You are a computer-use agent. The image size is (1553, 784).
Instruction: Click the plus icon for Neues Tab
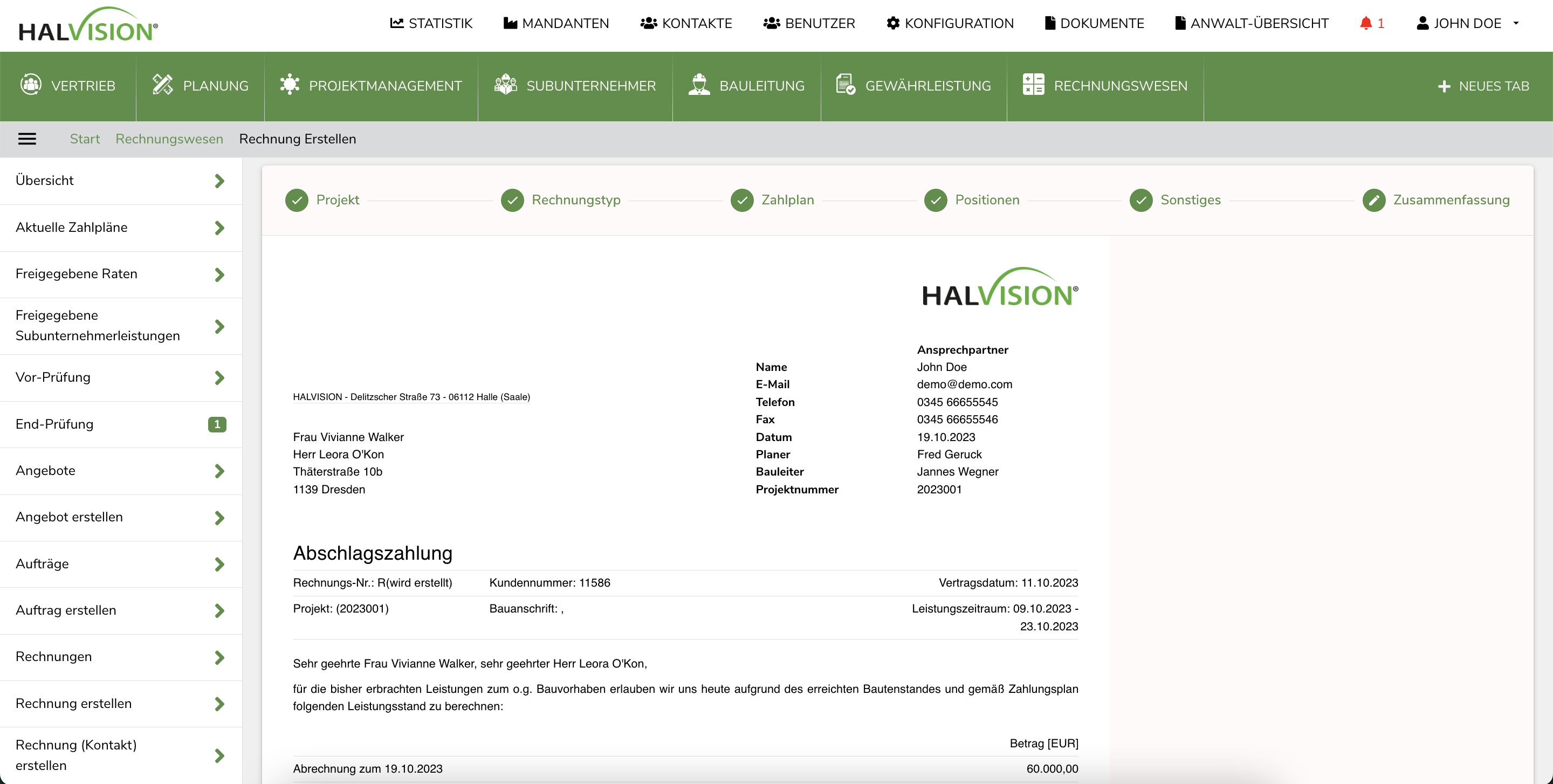pos(1444,86)
